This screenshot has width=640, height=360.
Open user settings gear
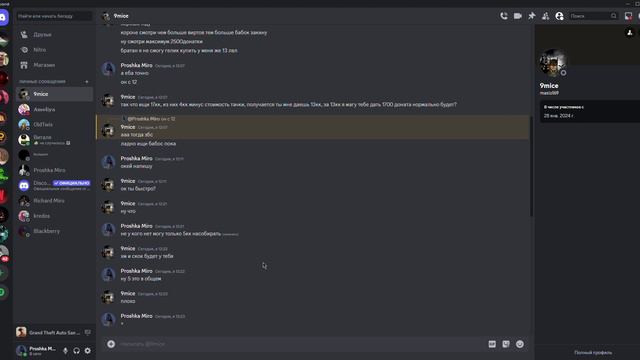tap(88, 351)
